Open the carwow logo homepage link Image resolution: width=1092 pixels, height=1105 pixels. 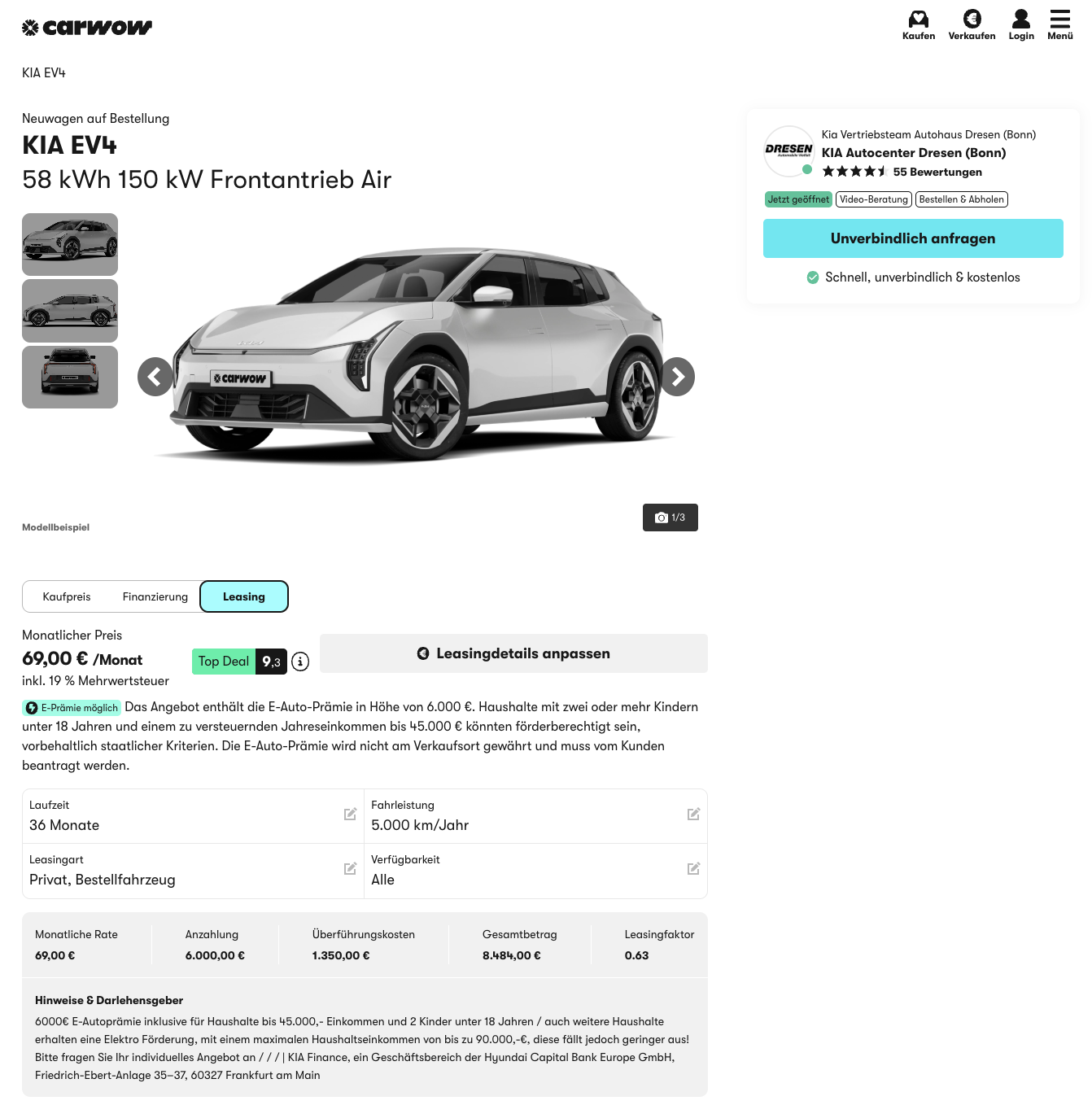point(87,28)
